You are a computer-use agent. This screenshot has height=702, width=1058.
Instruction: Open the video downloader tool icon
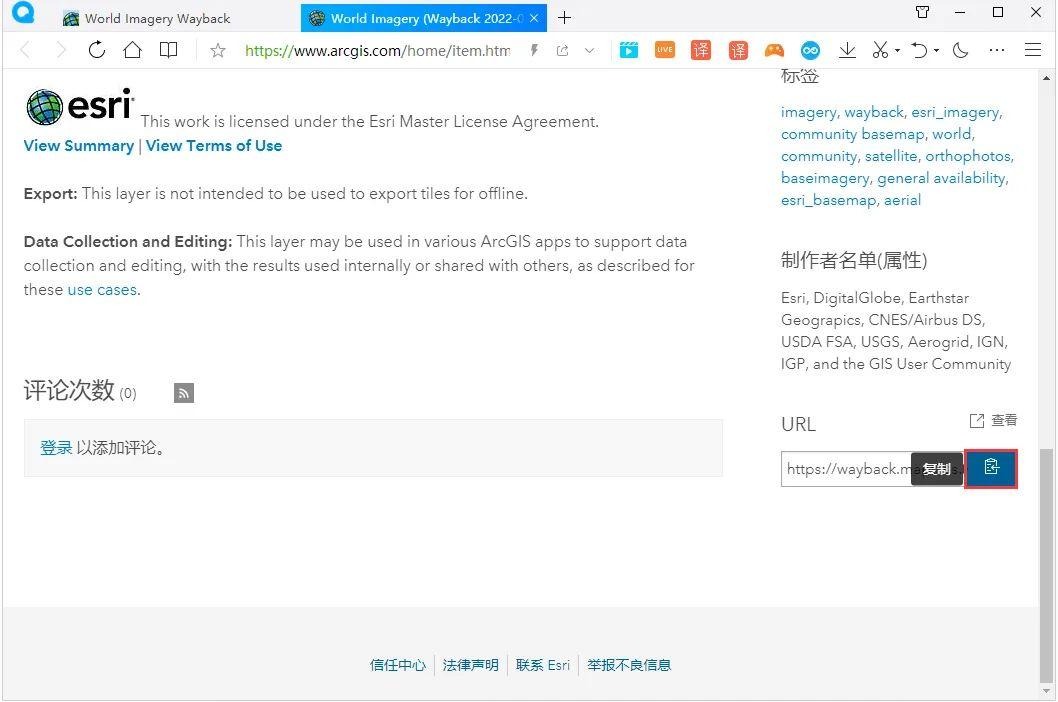click(628, 49)
